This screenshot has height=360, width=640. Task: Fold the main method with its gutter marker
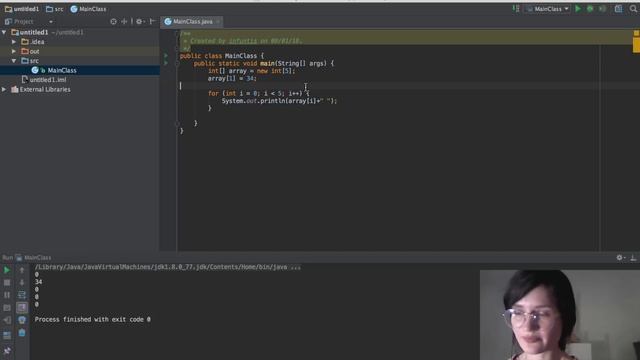[178, 63]
